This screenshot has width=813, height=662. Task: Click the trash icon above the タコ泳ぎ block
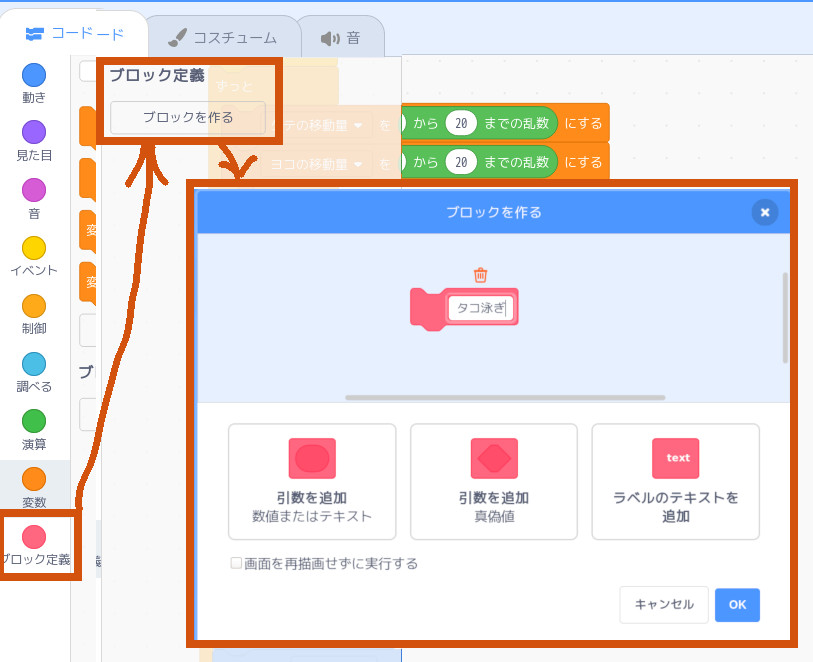click(481, 275)
